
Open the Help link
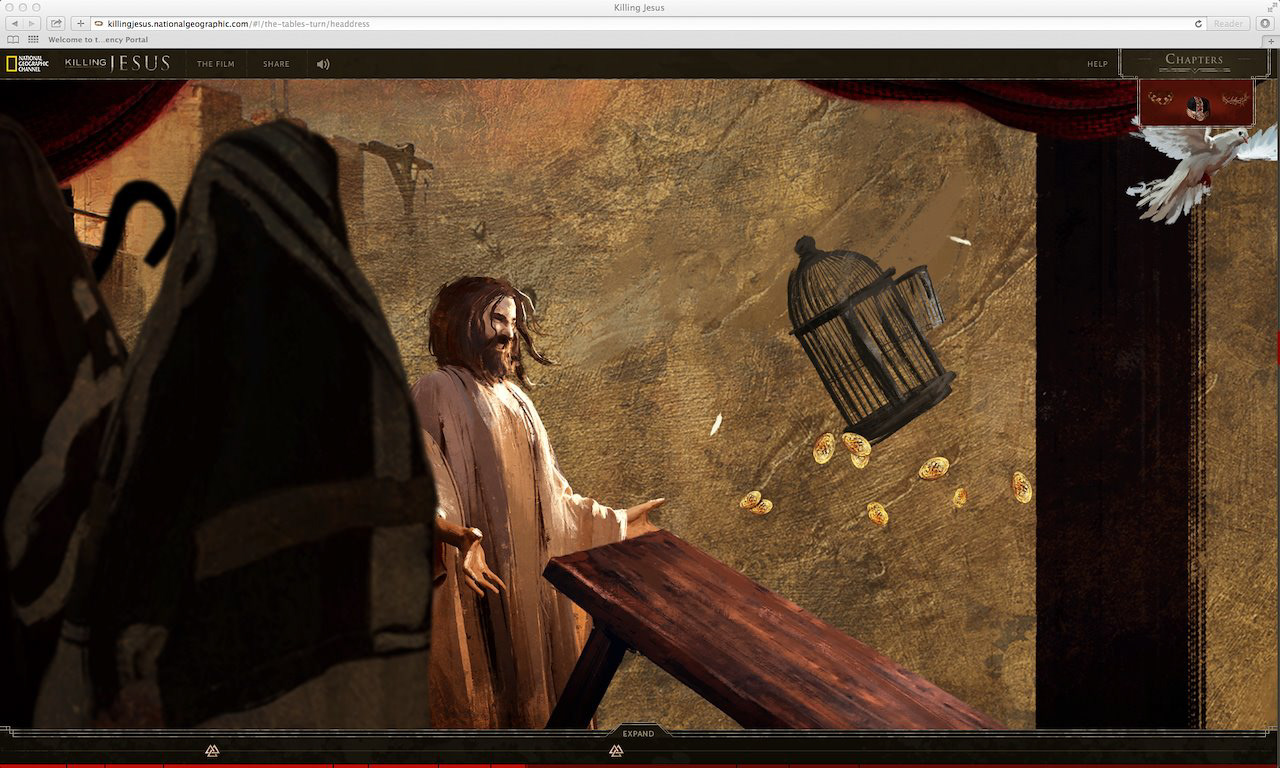pyautogui.click(x=1097, y=64)
